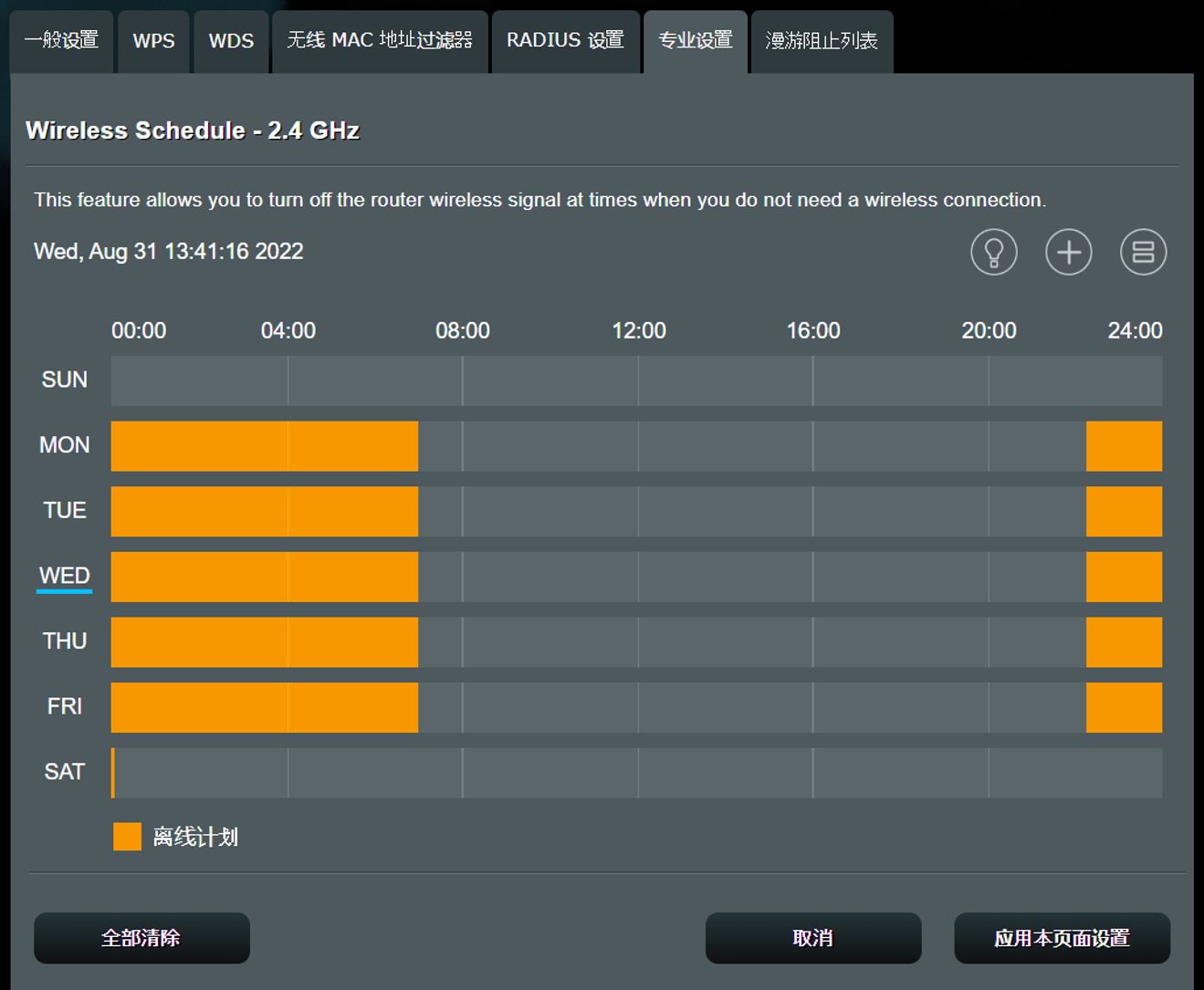1204x990 pixels.
Task: Click the feature description sentence
Action: [540, 200]
